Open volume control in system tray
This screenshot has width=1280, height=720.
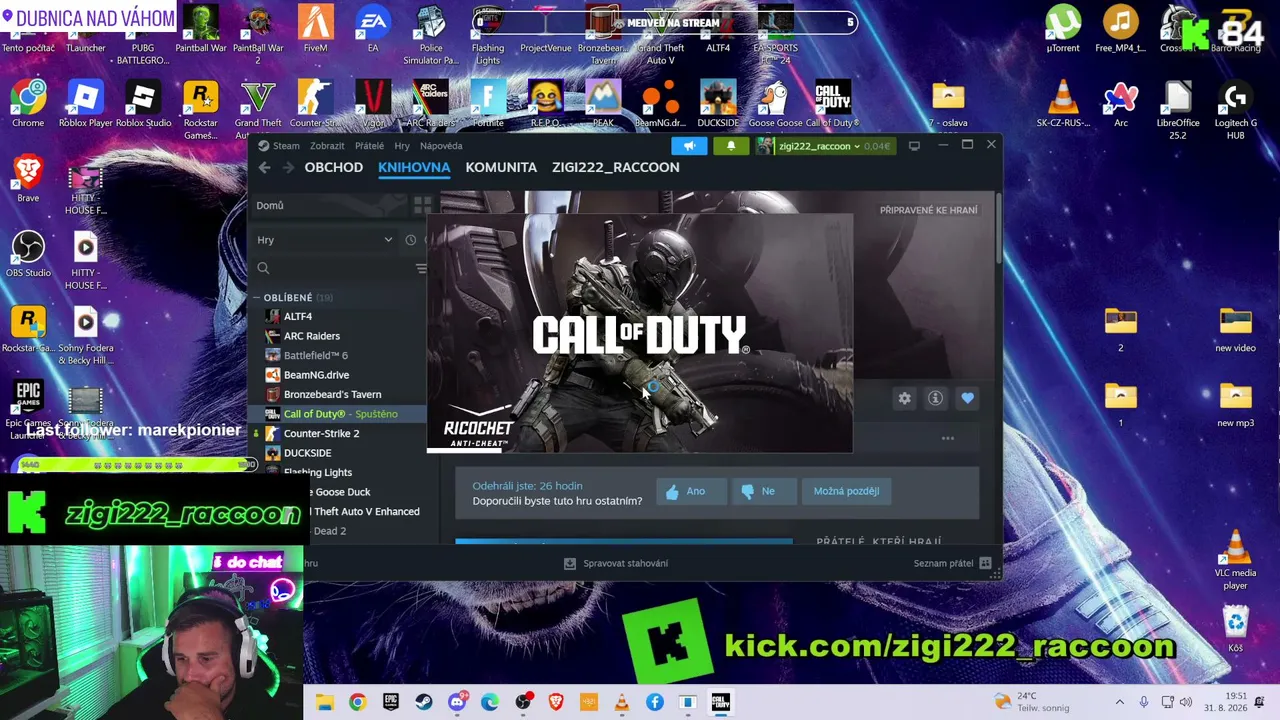pos(1186,702)
